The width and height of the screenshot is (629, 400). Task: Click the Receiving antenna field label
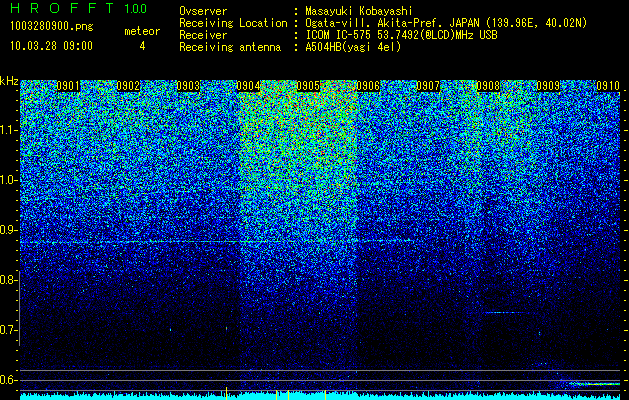(230, 47)
